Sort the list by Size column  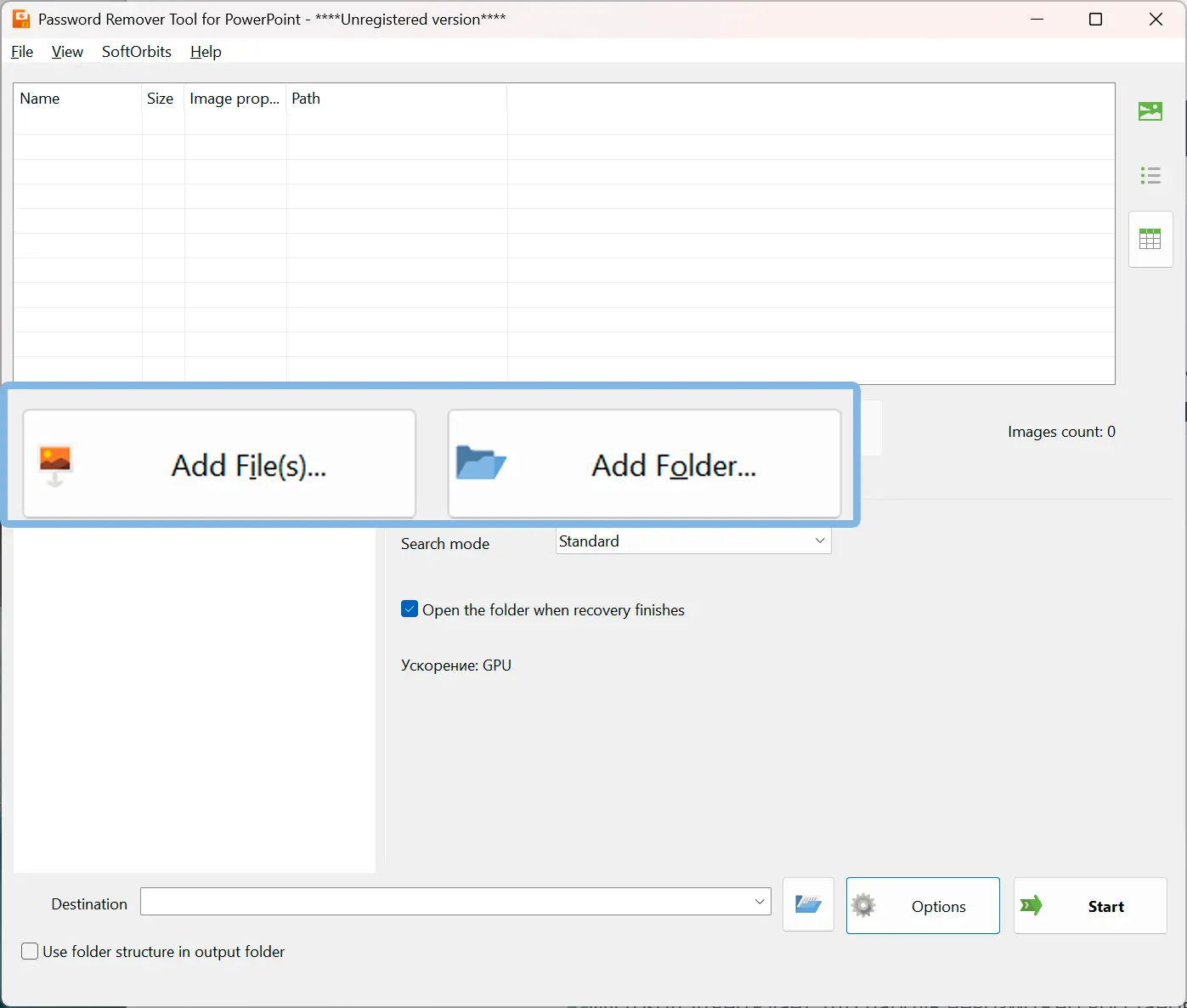(x=163, y=99)
